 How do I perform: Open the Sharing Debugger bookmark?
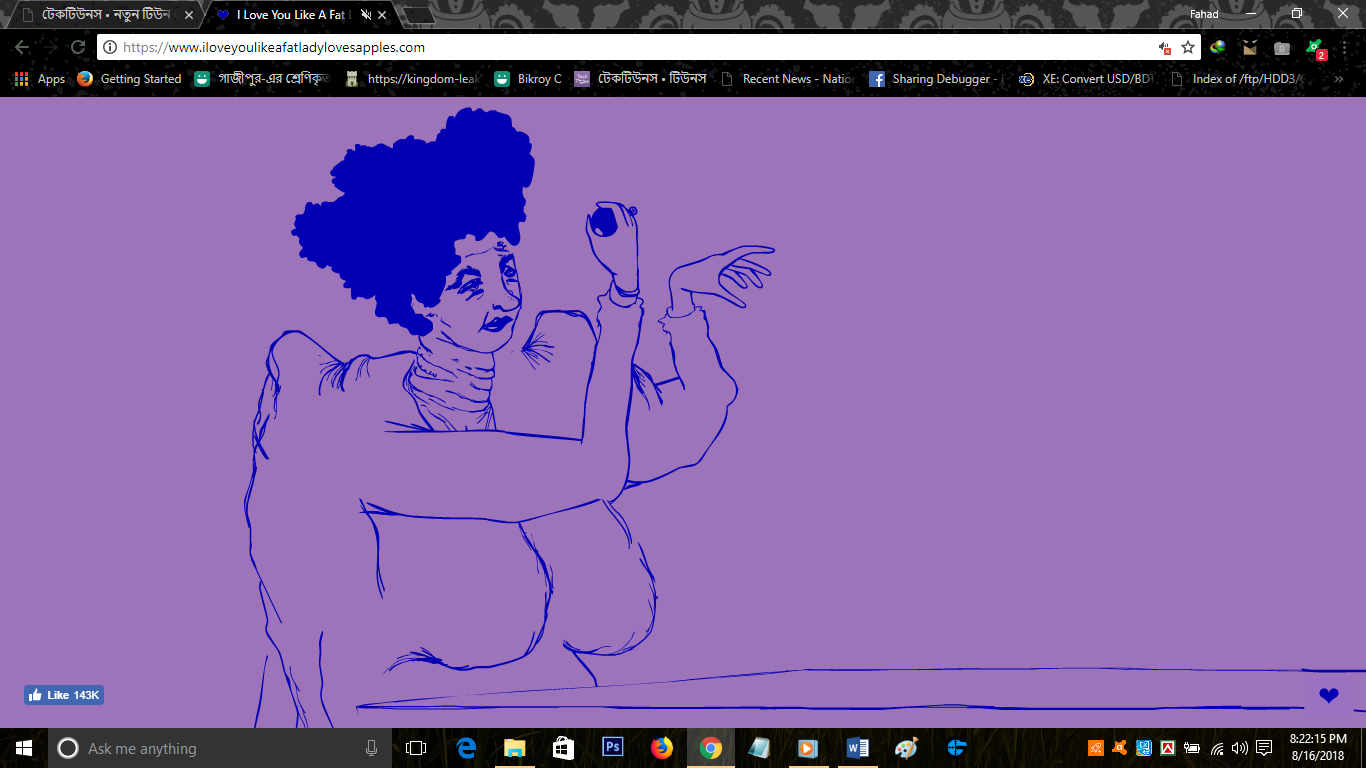[934, 79]
